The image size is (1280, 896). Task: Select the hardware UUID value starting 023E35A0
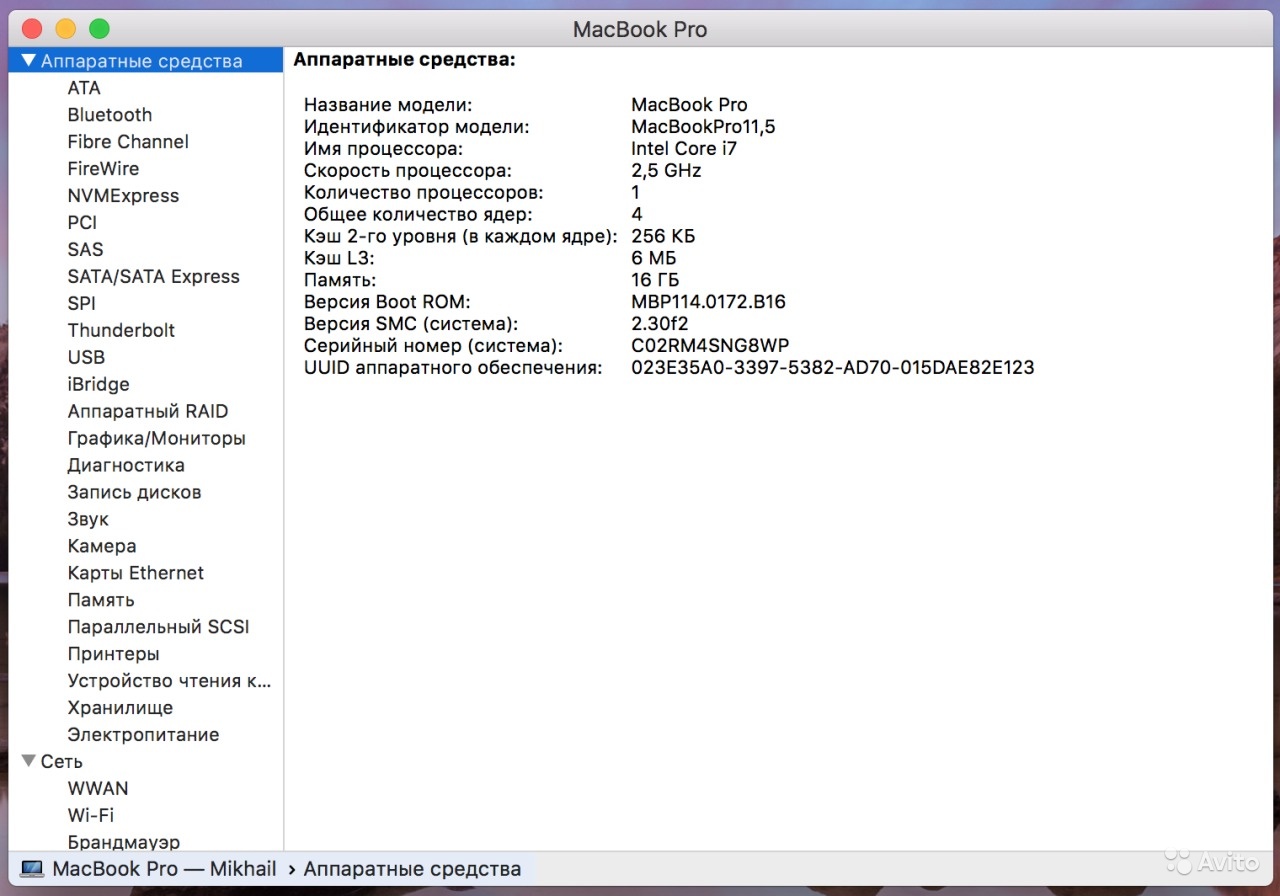click(x=833, y=368)
